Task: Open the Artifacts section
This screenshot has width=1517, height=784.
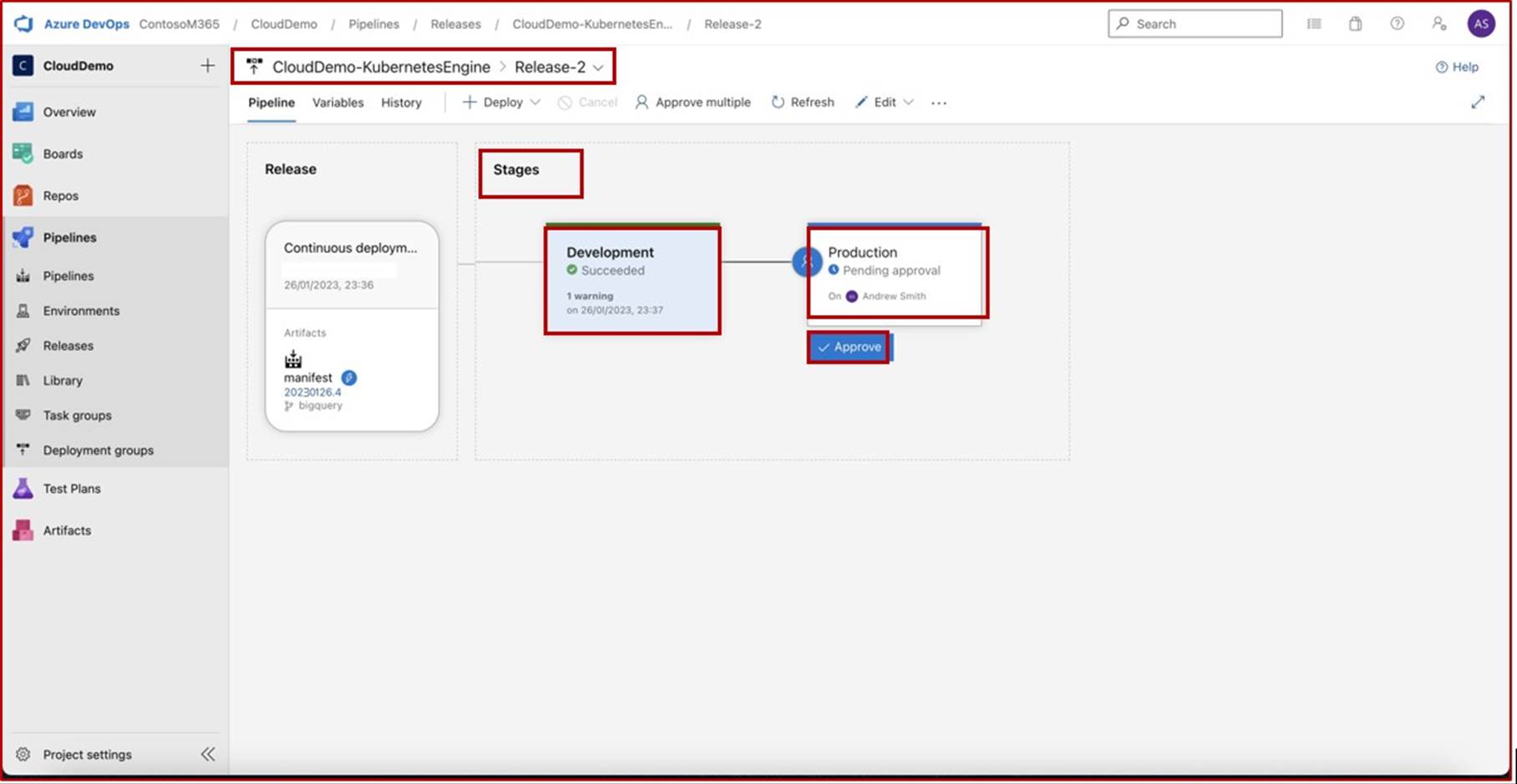Action: click(67, 530)
